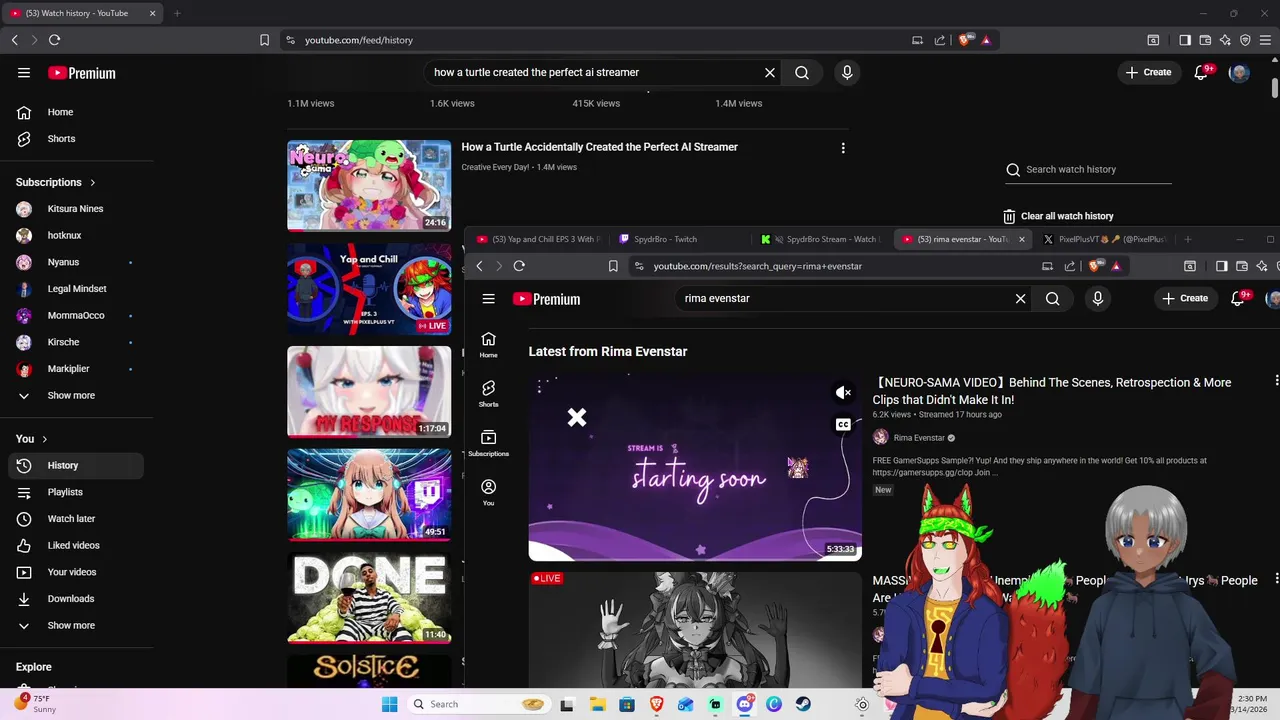The image size is (1280, 720).
Task: Open the DONE video thumbnail
Action: click(369, 597)
